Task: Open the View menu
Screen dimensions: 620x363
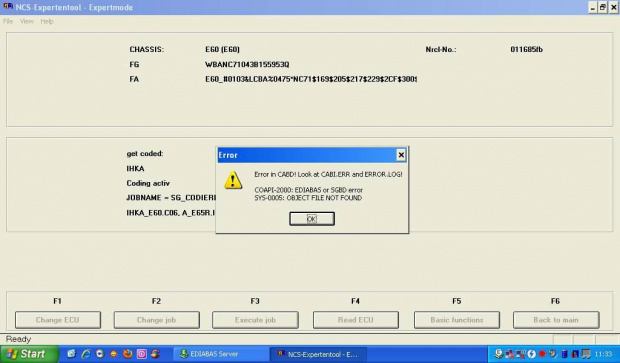Action: 27,21
